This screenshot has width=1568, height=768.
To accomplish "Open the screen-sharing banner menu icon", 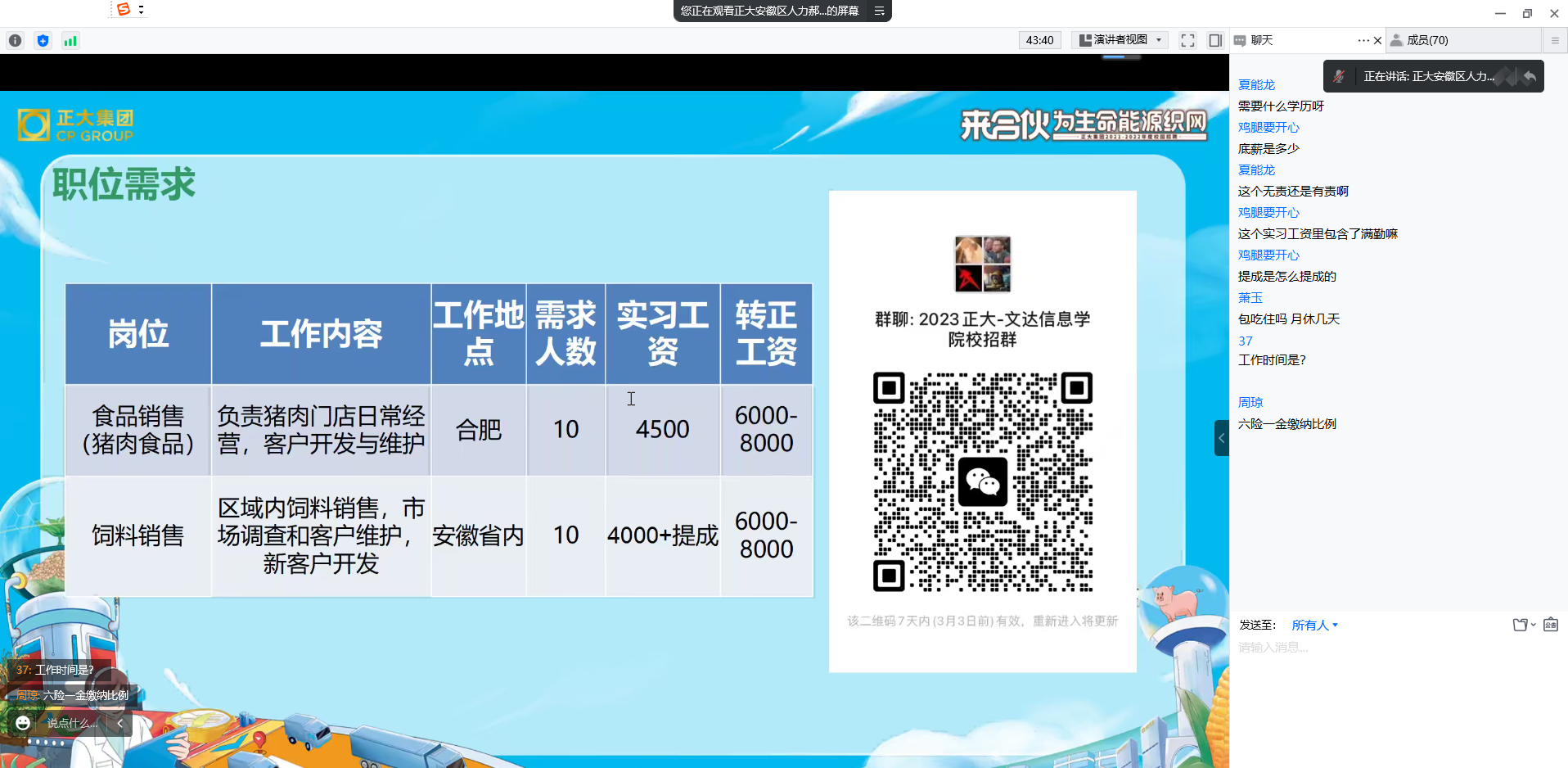I will tap(879, 11).
